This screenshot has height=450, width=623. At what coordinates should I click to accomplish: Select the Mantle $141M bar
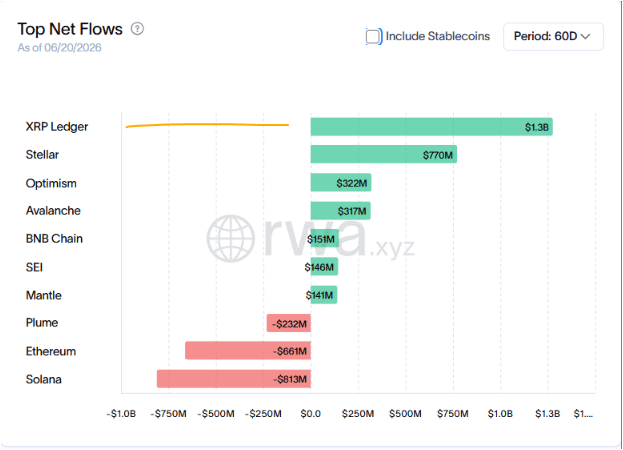(x=324, y=295)
